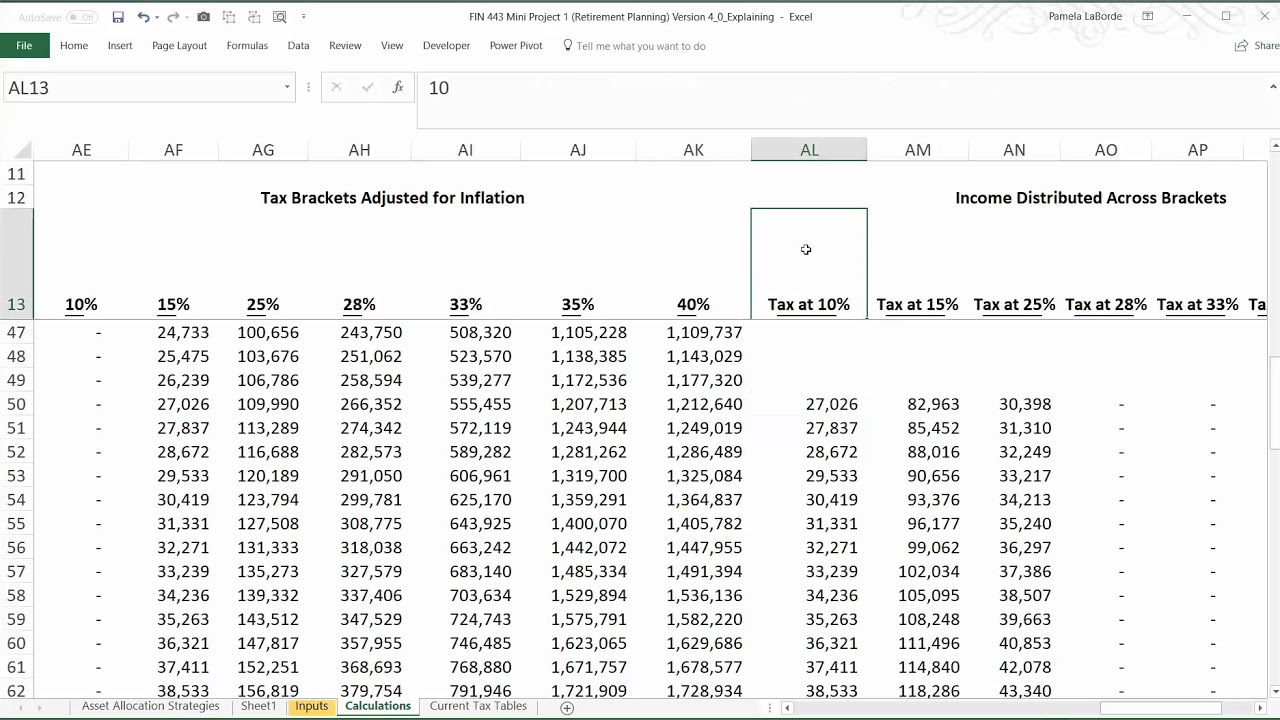1280x720 pixels.
Task: Select cell value 82,963
Action: (933, 405)
